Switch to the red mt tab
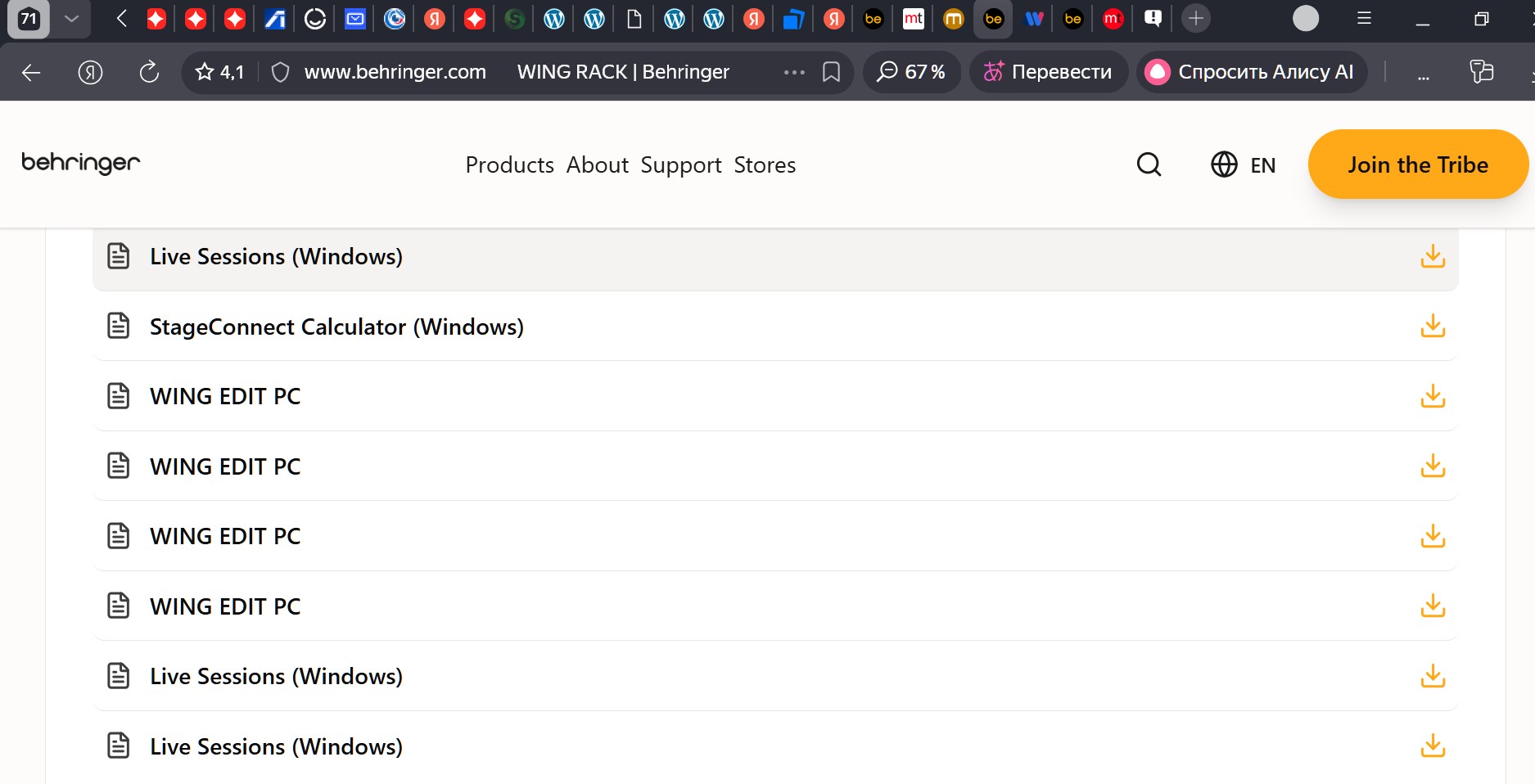This screenshot has height=784, width=1535. [x=1113, y=19]
